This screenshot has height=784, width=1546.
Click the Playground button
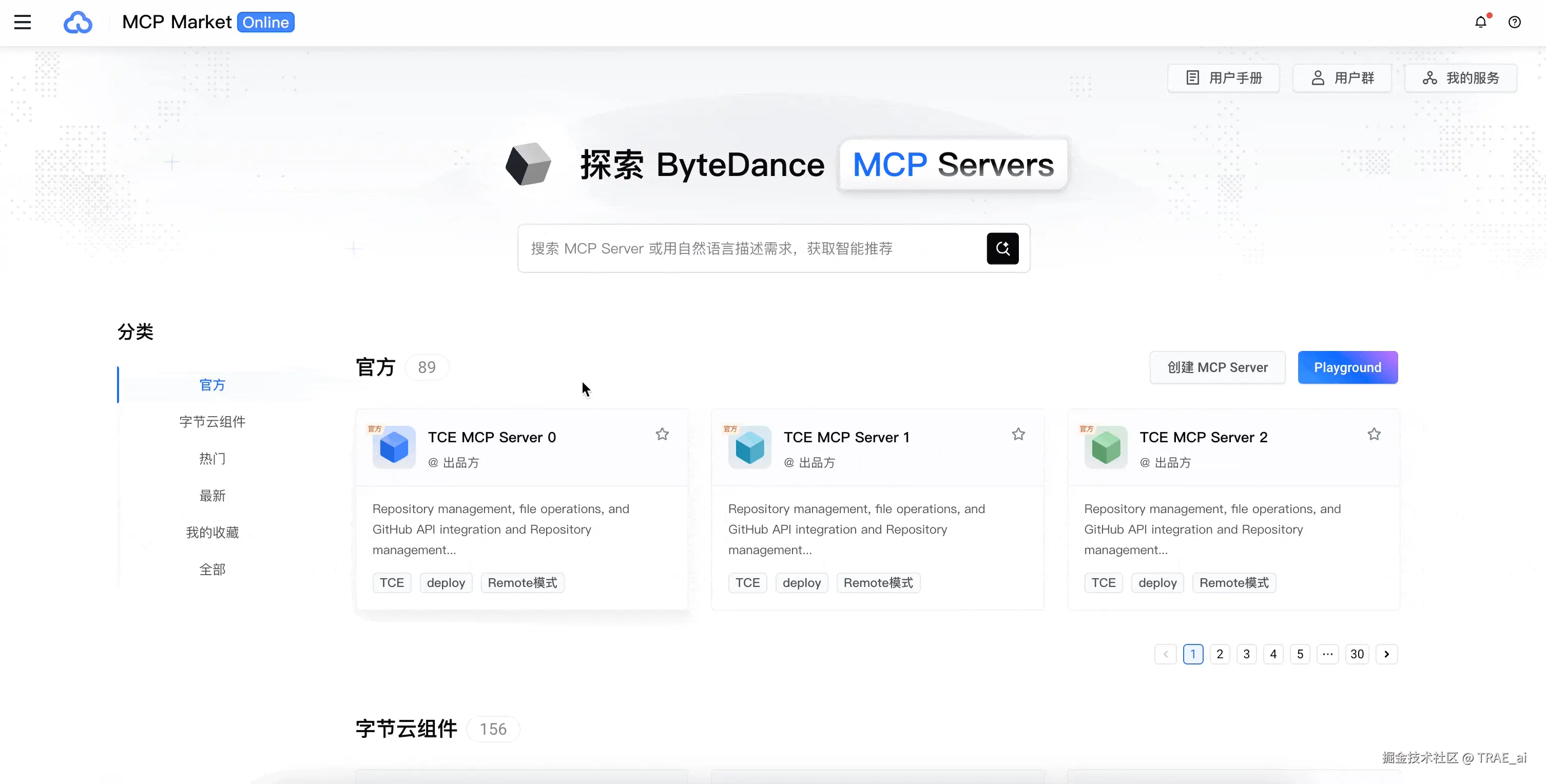(1347, 367)
